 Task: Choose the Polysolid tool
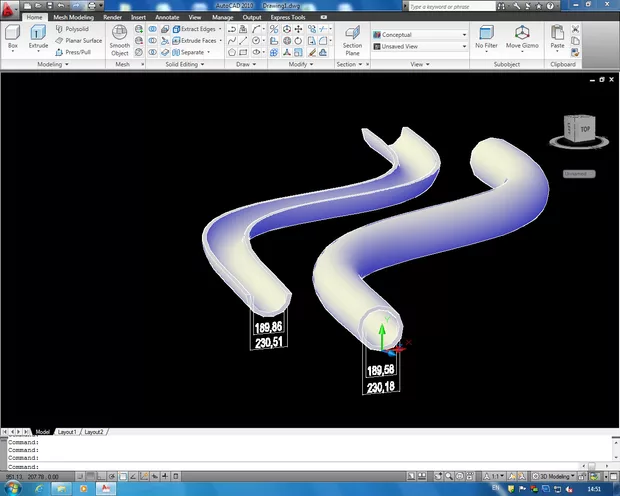point(75,30)
